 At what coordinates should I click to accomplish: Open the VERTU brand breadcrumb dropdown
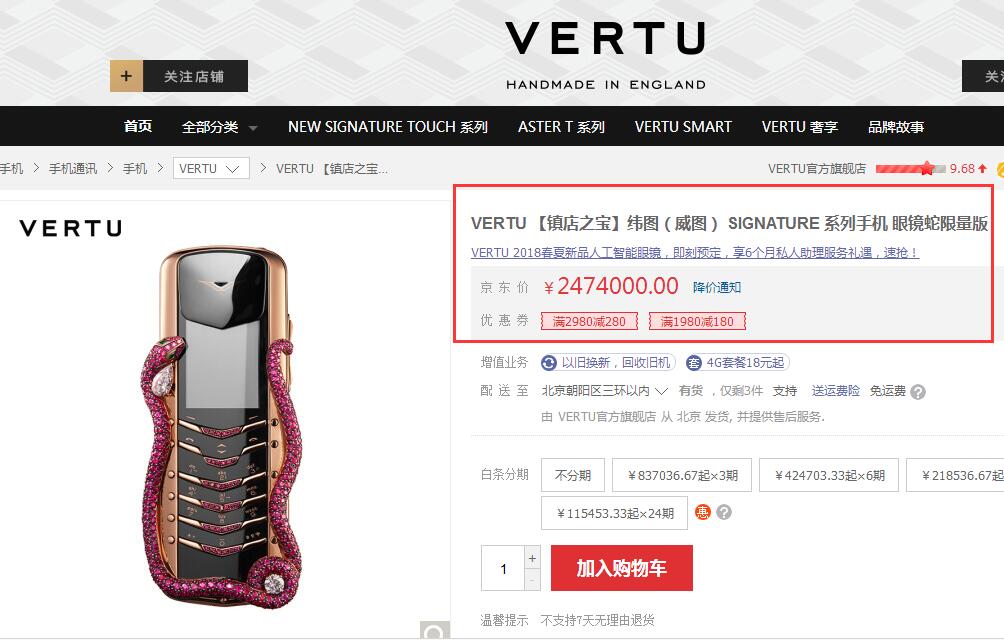tap(211, 168)
